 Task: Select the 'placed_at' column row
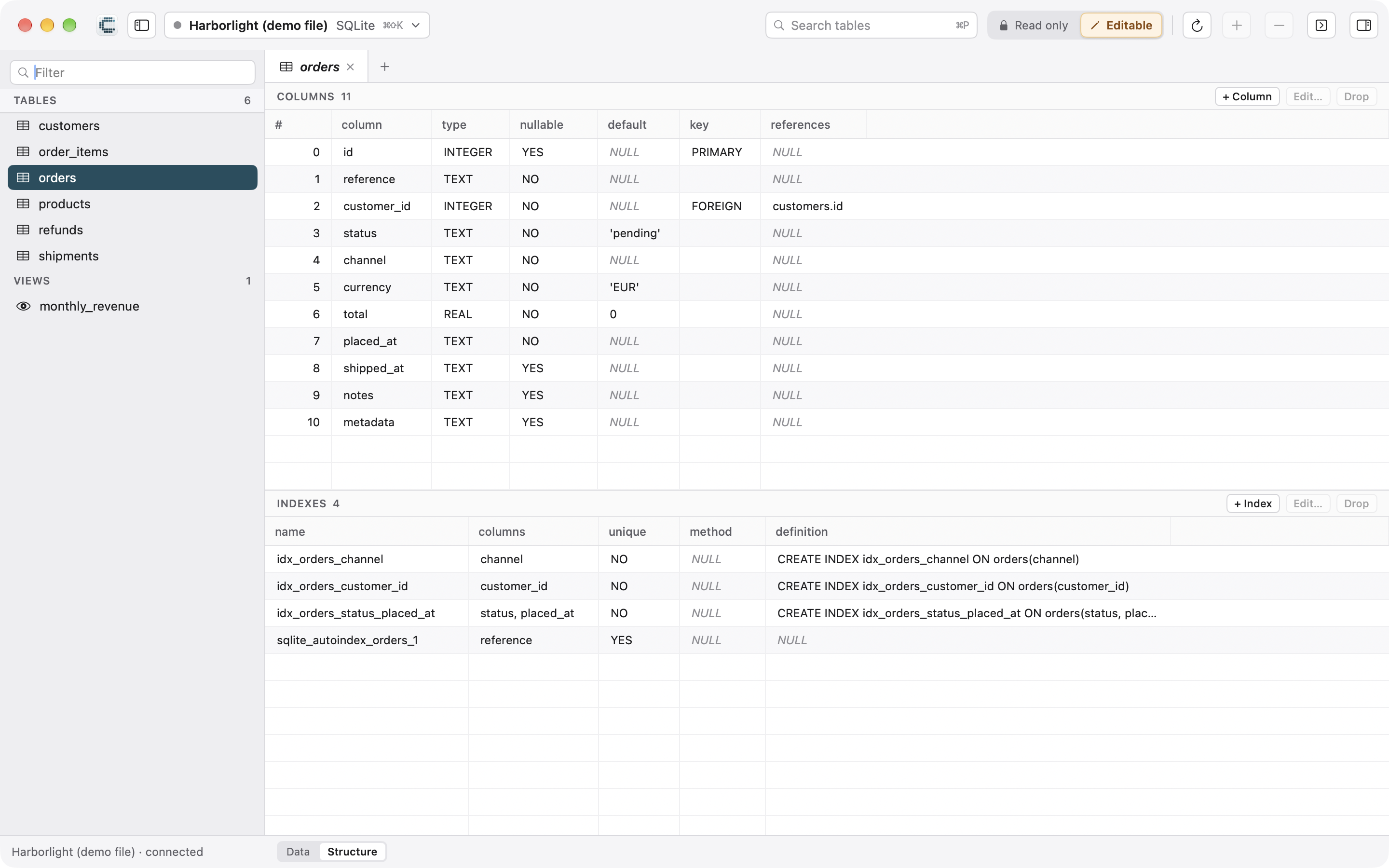click(x=827, y=341)
